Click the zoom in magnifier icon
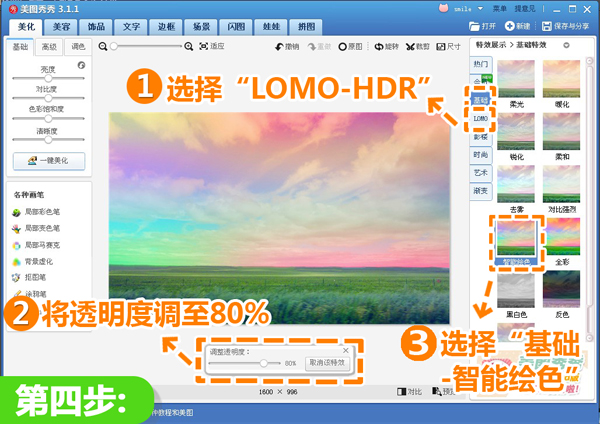This screenshot has width=600, height=424. [188, 46]
